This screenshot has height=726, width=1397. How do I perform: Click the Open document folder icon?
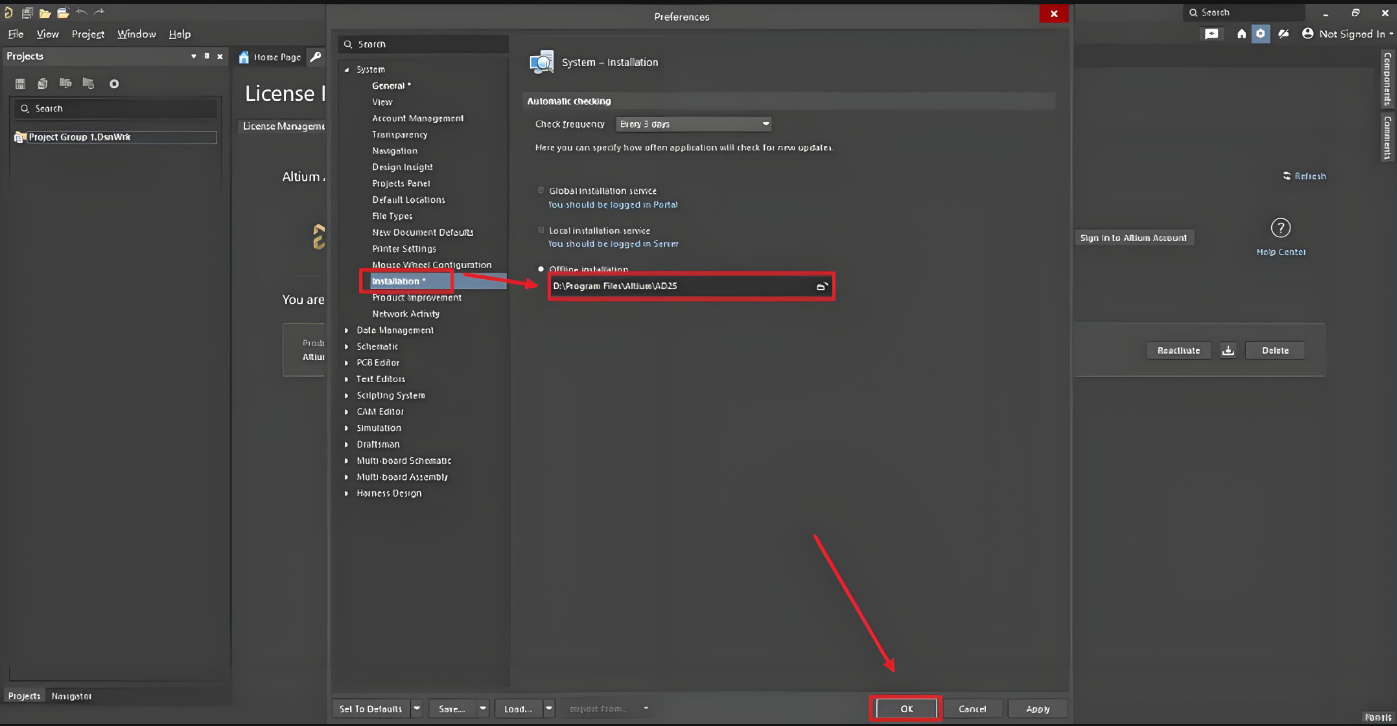(45, 13)
